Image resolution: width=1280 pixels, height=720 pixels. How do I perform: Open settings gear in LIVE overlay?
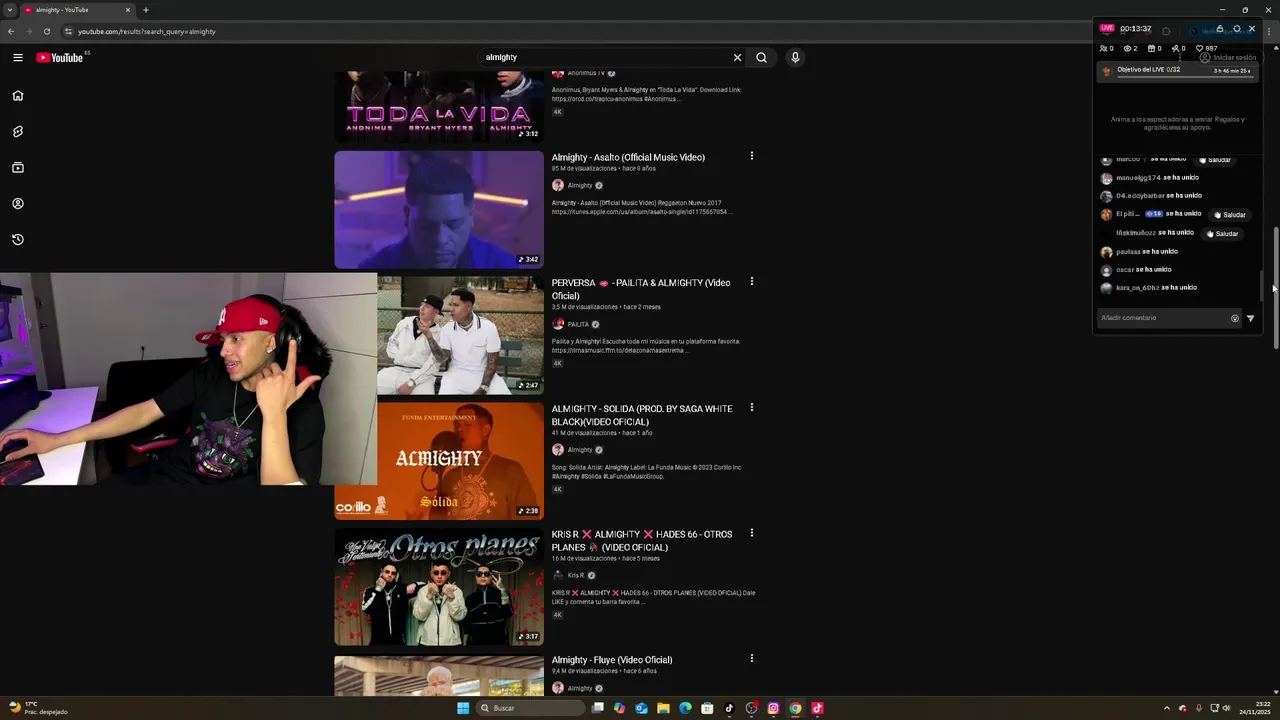tap(1236, 29)
